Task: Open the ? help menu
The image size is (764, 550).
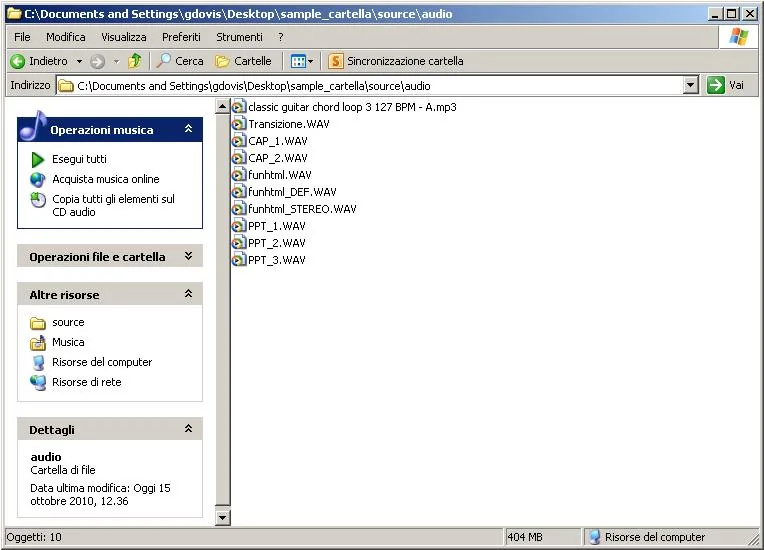Action: [x=281, y=37]
